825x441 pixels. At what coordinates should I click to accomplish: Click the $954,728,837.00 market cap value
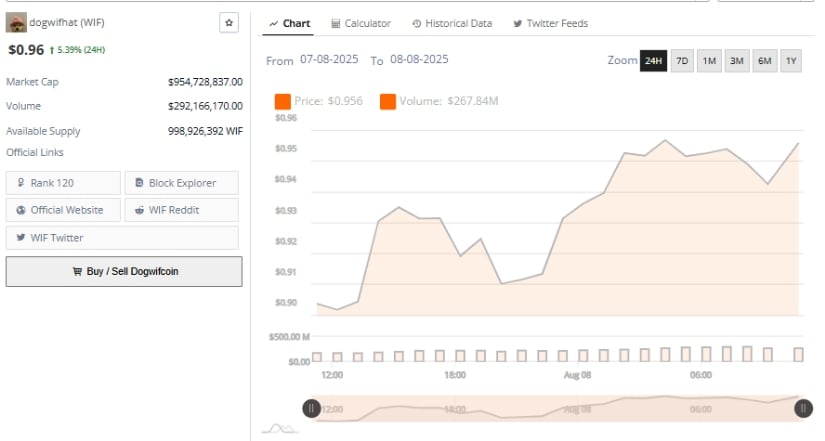[x=205, y=82]
